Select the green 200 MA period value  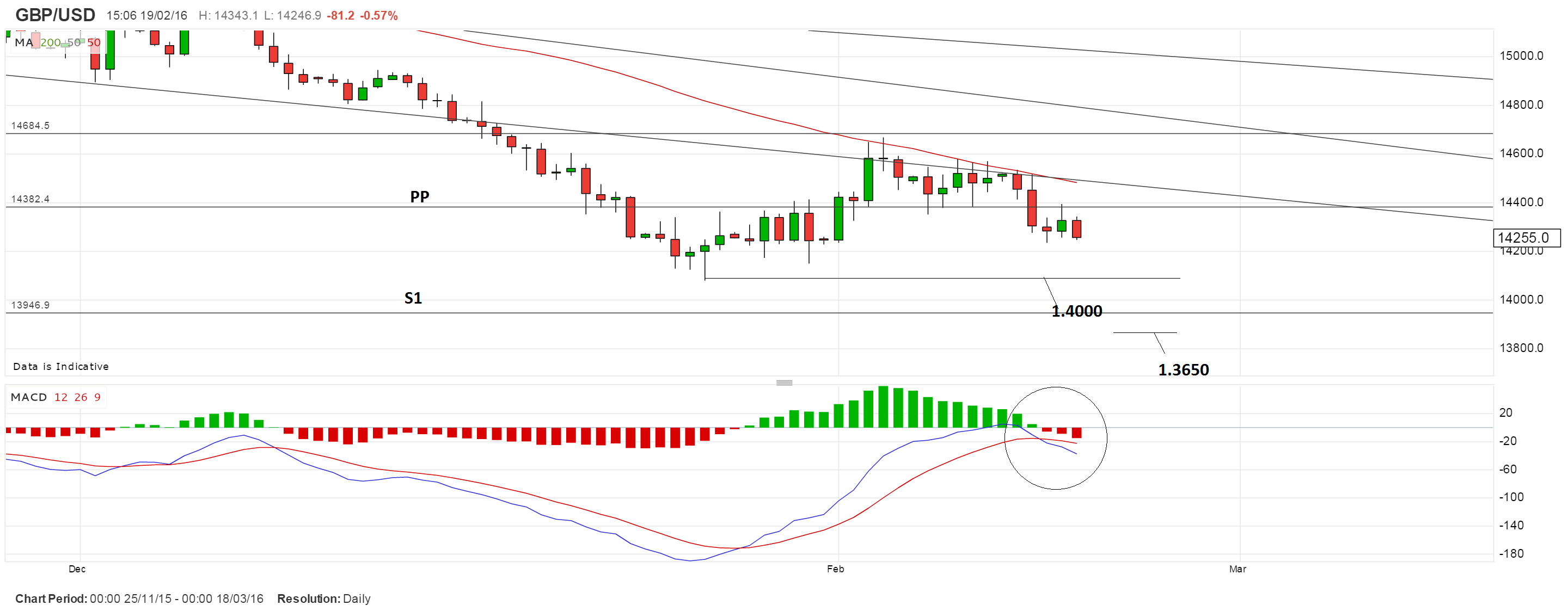(51, 42)
